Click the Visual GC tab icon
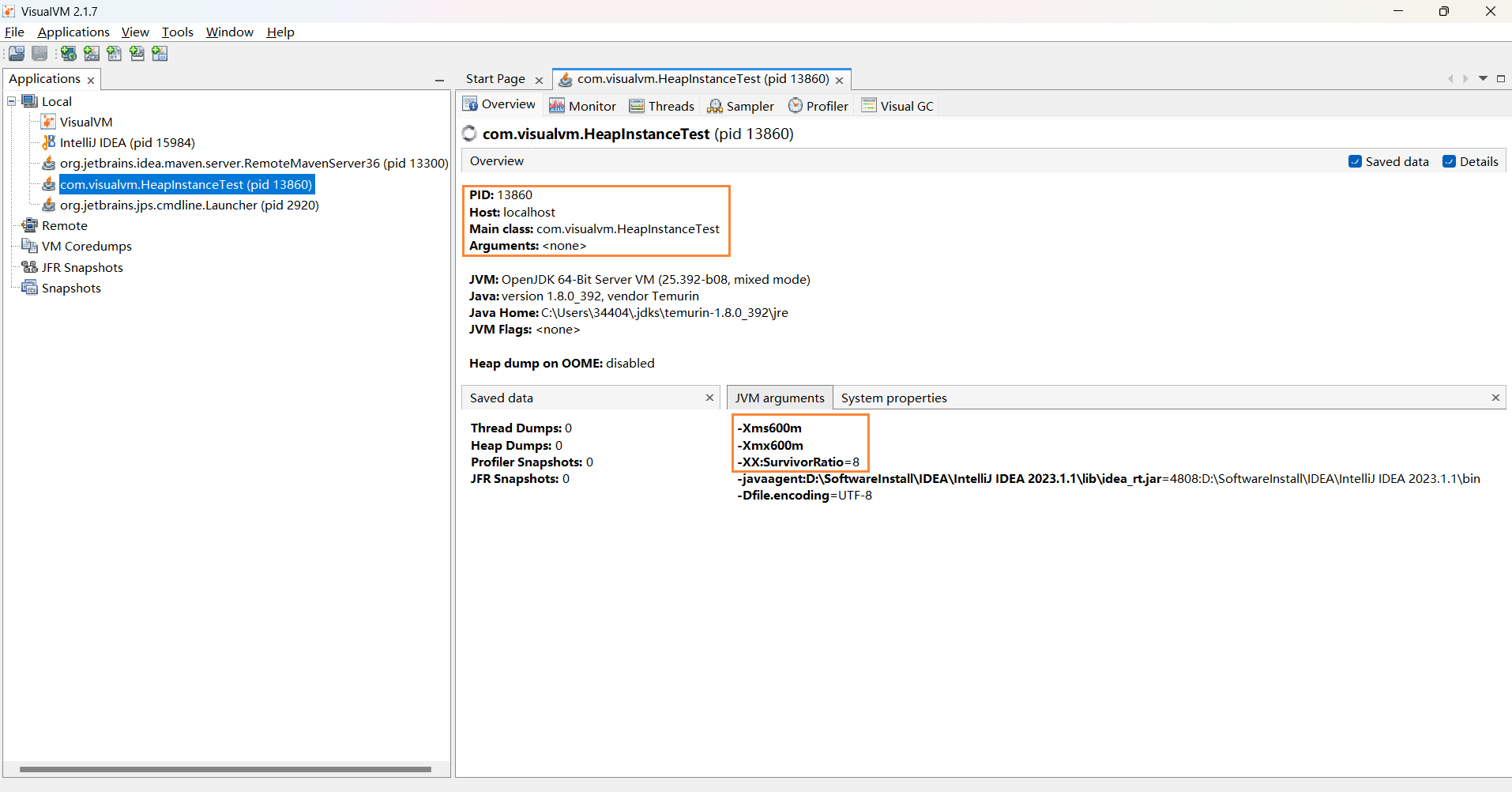This screenshot has width=1512, height=792. click(869, 105)
